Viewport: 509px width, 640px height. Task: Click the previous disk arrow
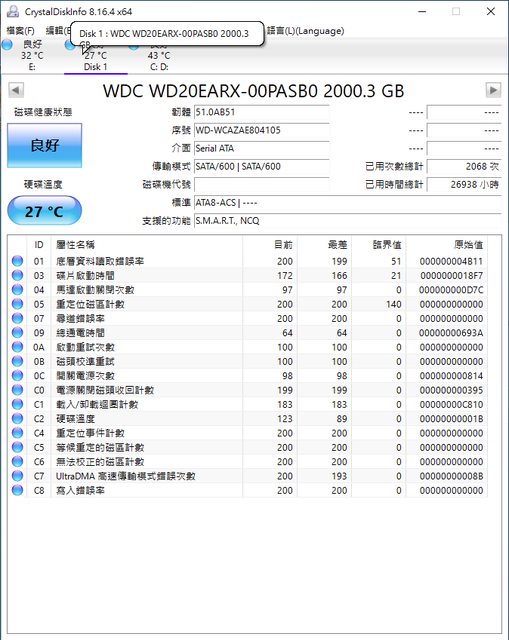pos(16,90)
